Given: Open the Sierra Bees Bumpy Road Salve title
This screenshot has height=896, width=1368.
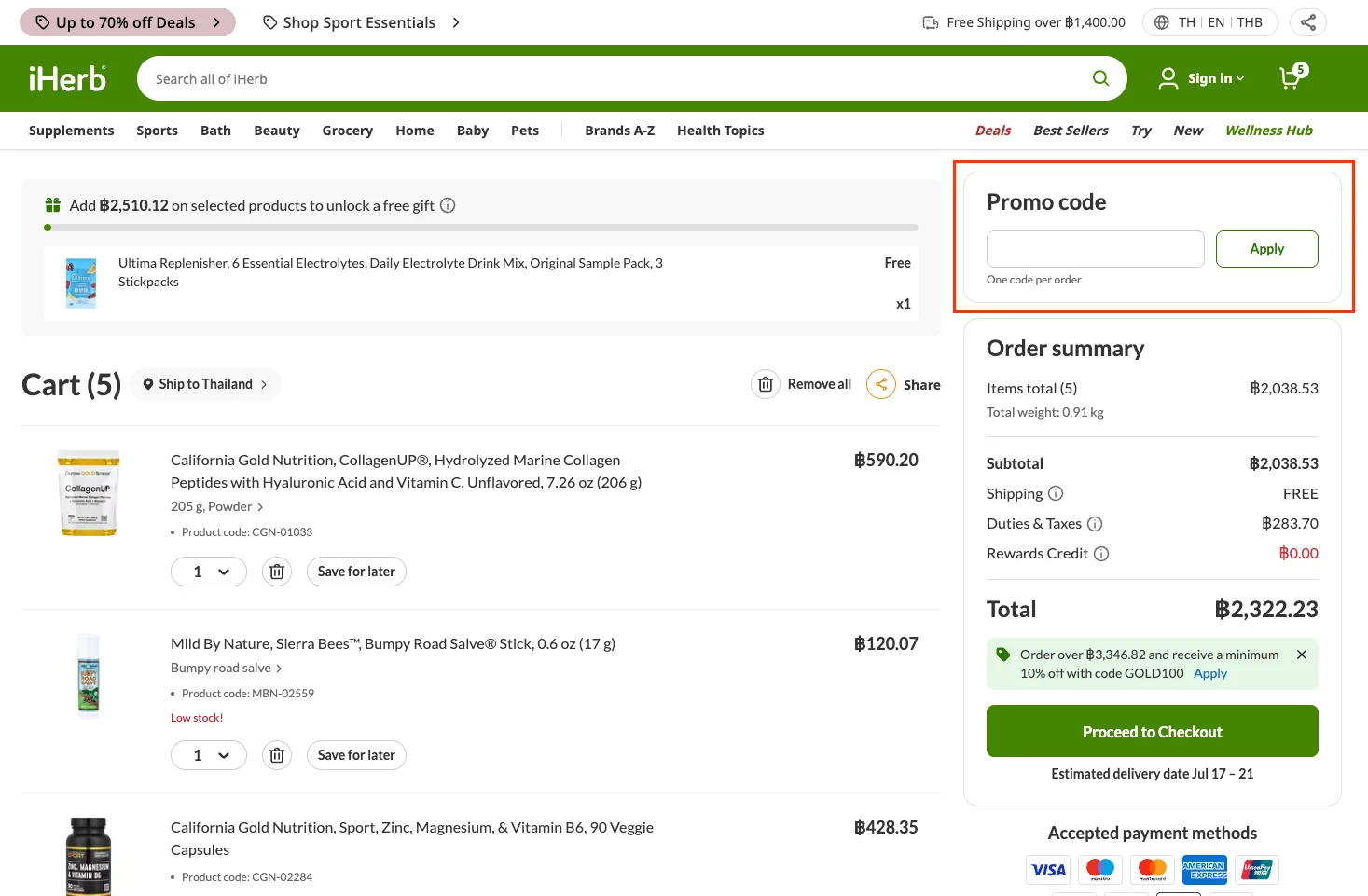Looking at the screenshot, I should (393, 643).
